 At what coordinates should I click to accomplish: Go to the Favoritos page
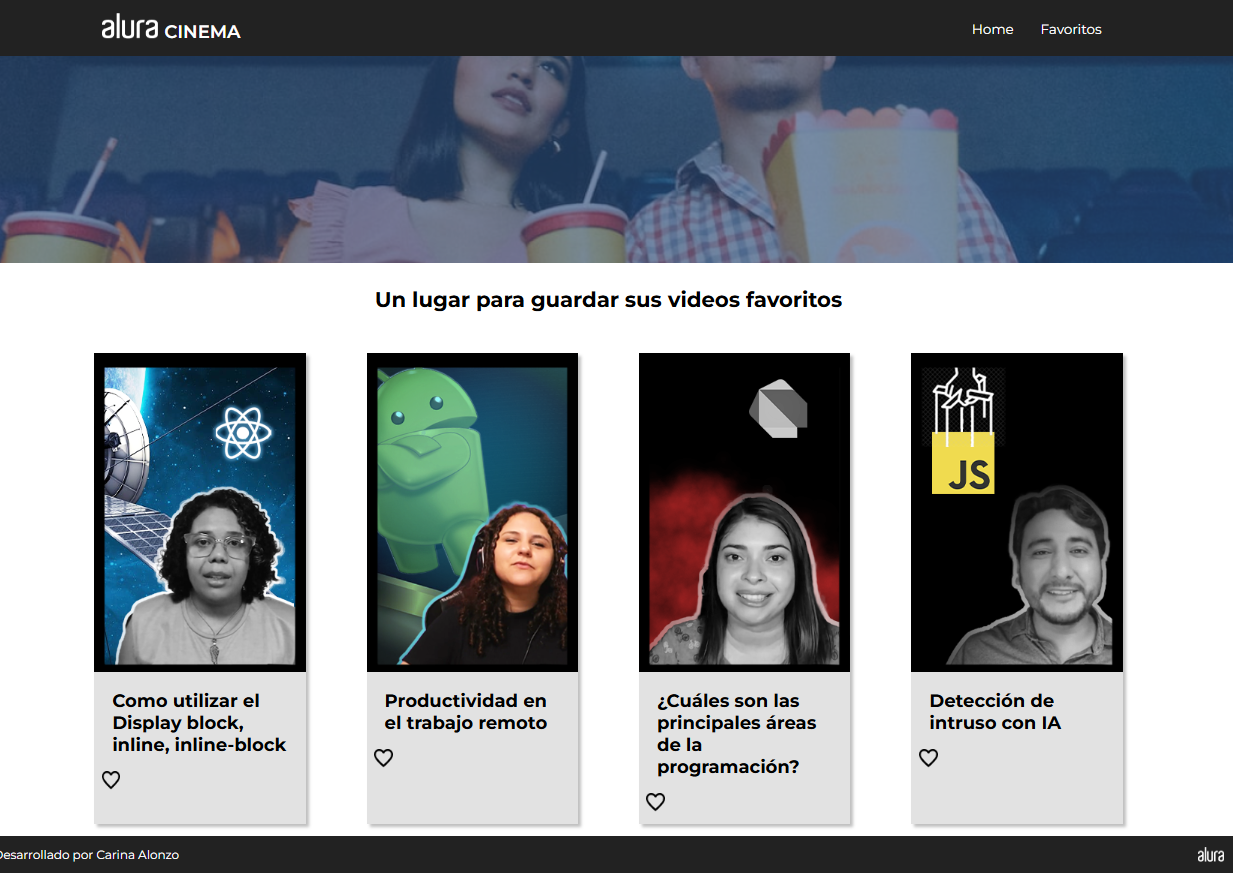point(1071,29)
